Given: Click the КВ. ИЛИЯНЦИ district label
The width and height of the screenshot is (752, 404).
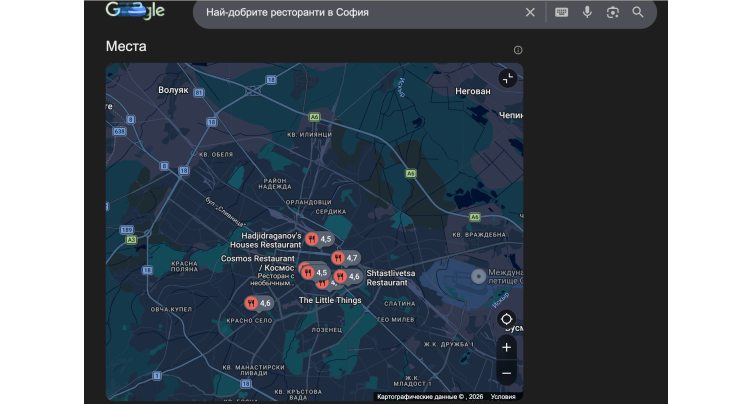Looking at the screenshot, I should click(x=309, y=135).
